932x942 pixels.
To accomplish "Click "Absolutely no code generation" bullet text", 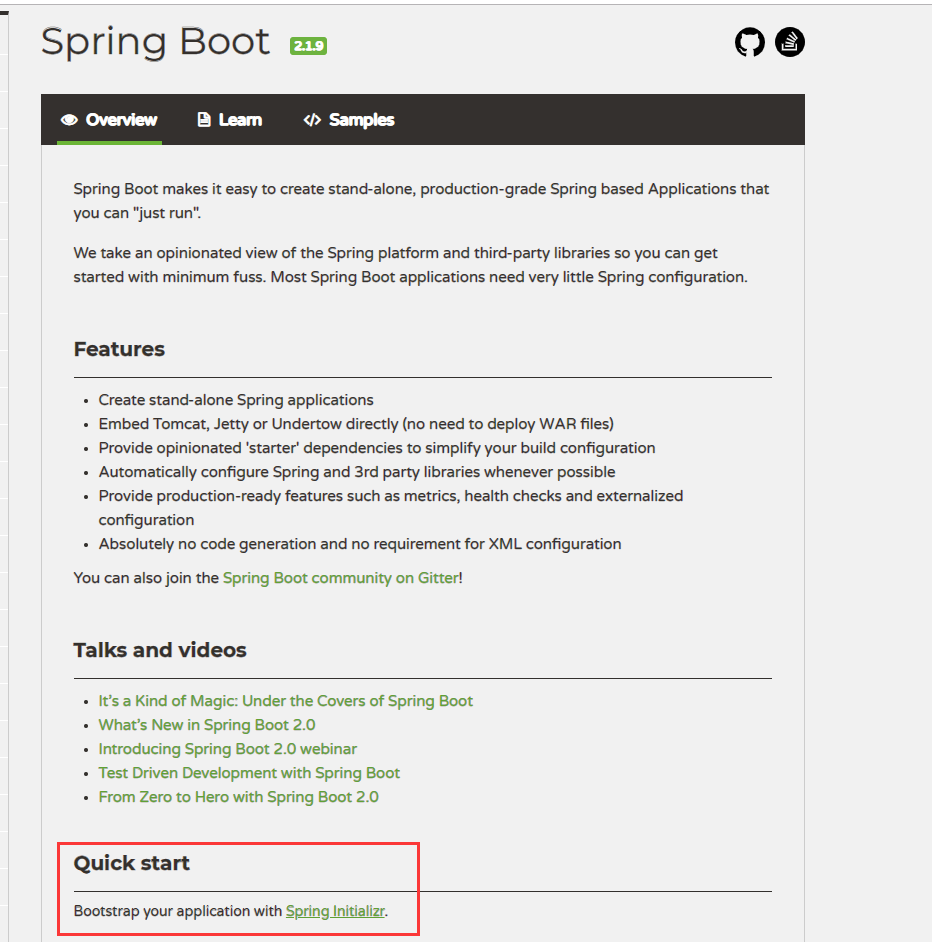I will (360, 544).
